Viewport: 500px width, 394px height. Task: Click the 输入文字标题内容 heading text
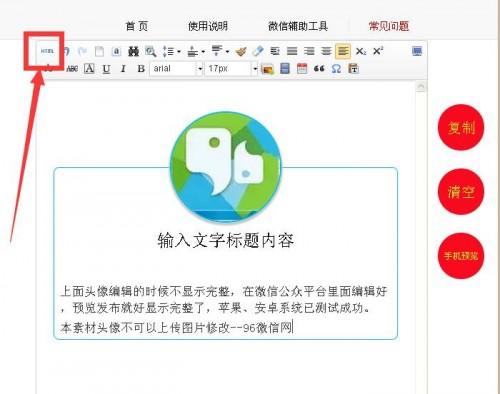225,240
